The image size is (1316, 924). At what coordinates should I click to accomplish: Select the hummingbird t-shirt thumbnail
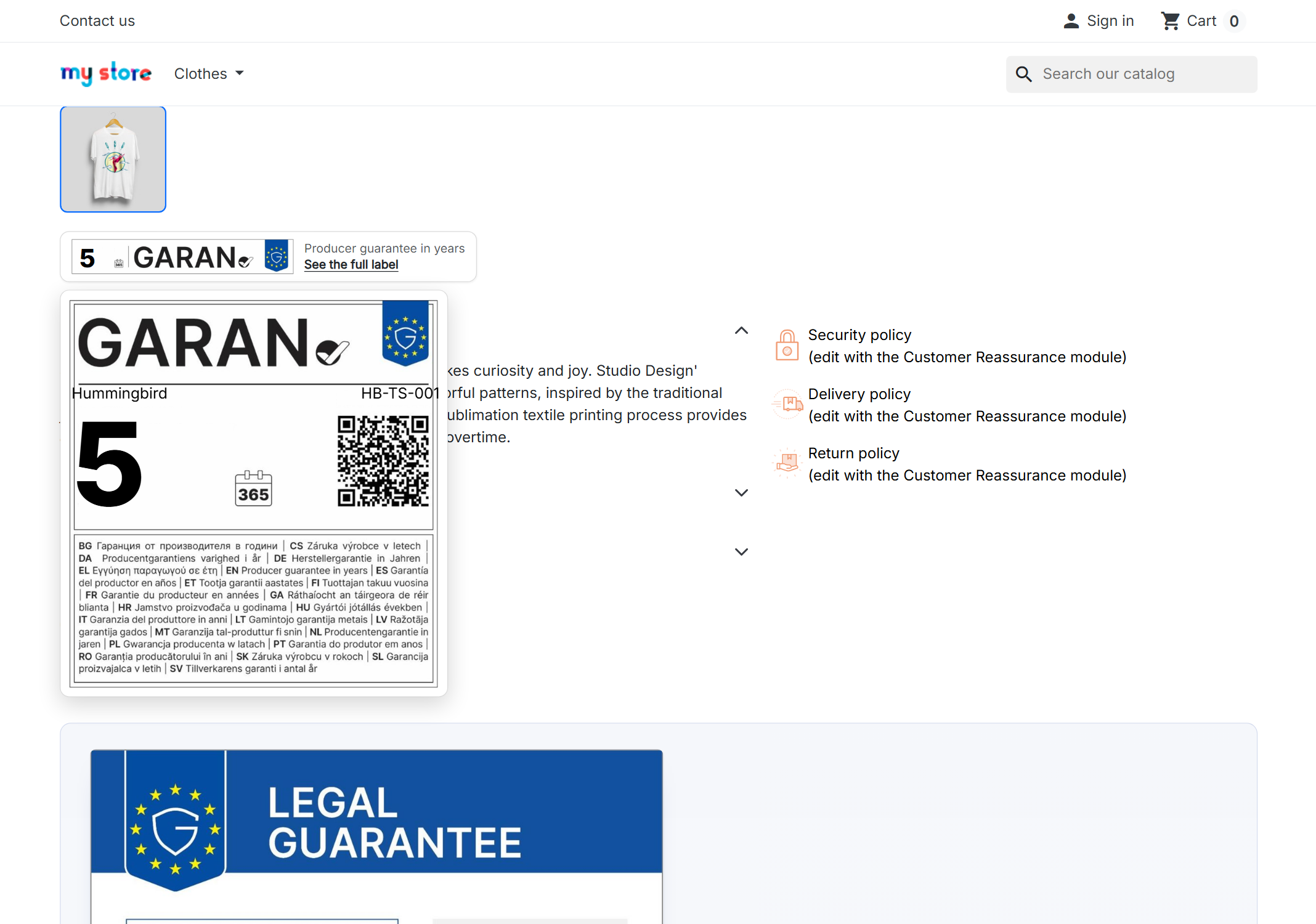[x=113, y=159]
